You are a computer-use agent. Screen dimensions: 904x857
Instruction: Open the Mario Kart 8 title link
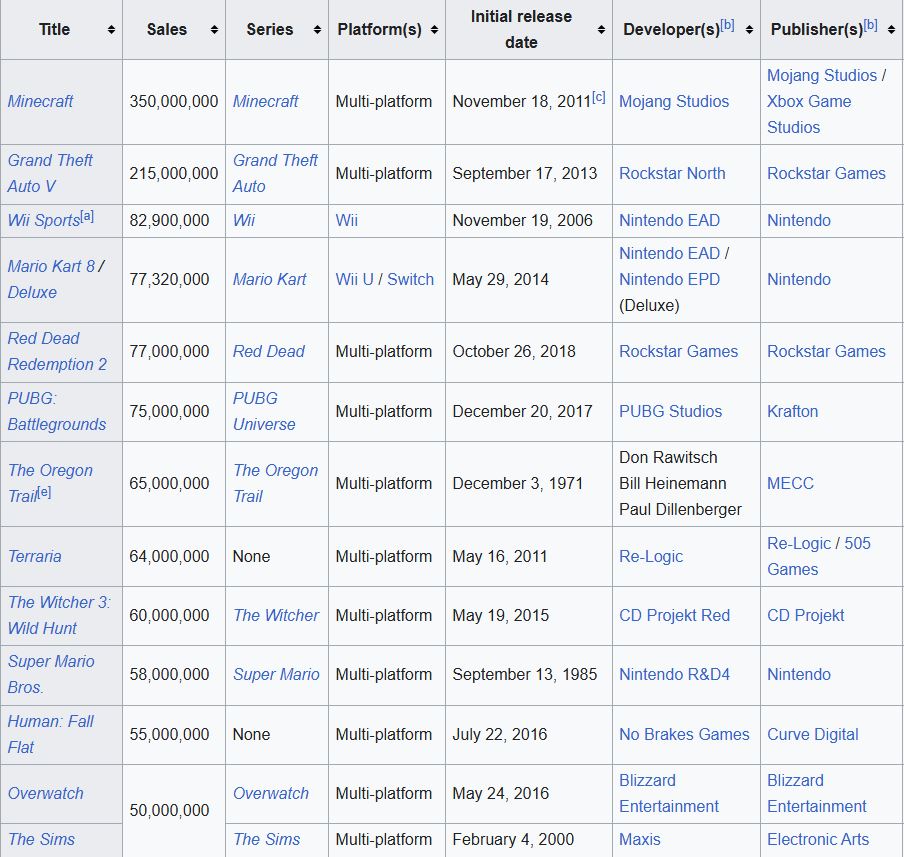click(51, 266)
